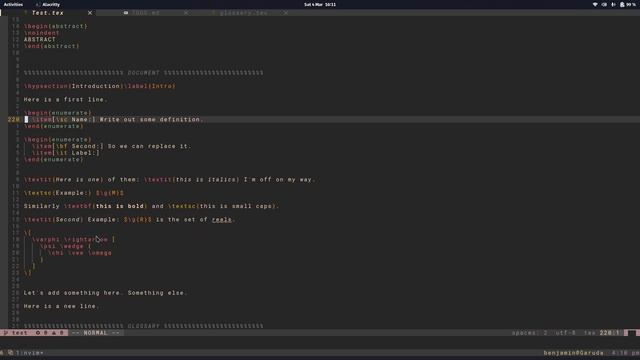Image resolution: width=640 pixels, height=360 pixels.
Task: Click the DOCUMENT comment separator line
Action: tap(143, 73)
